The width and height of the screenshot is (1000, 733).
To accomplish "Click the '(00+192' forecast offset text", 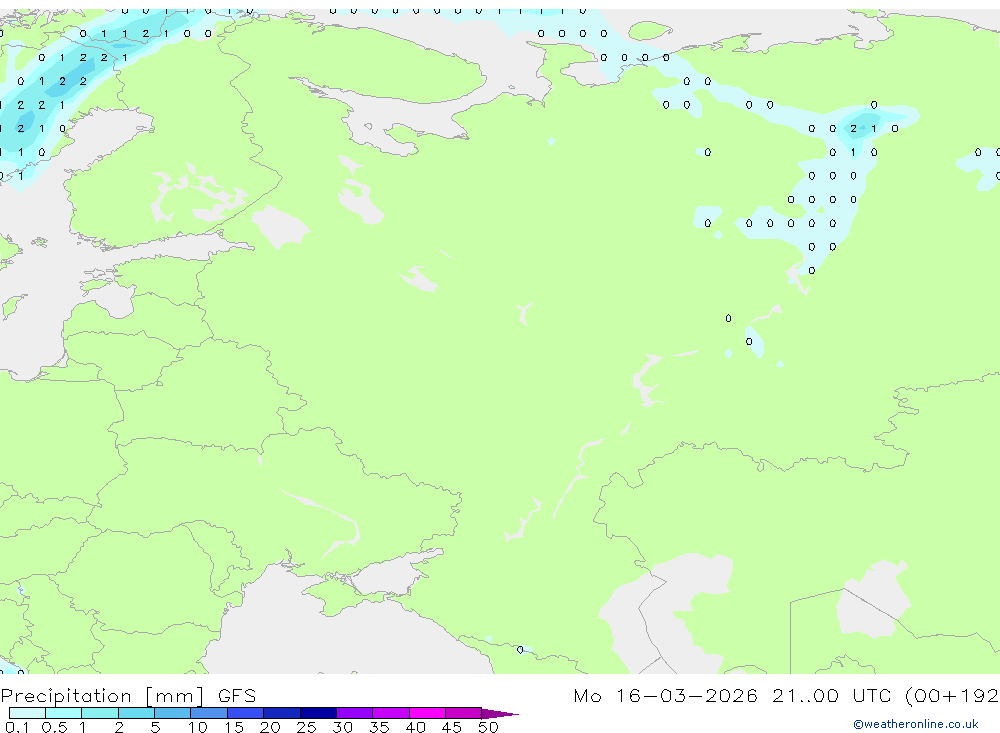I will 952,696.
